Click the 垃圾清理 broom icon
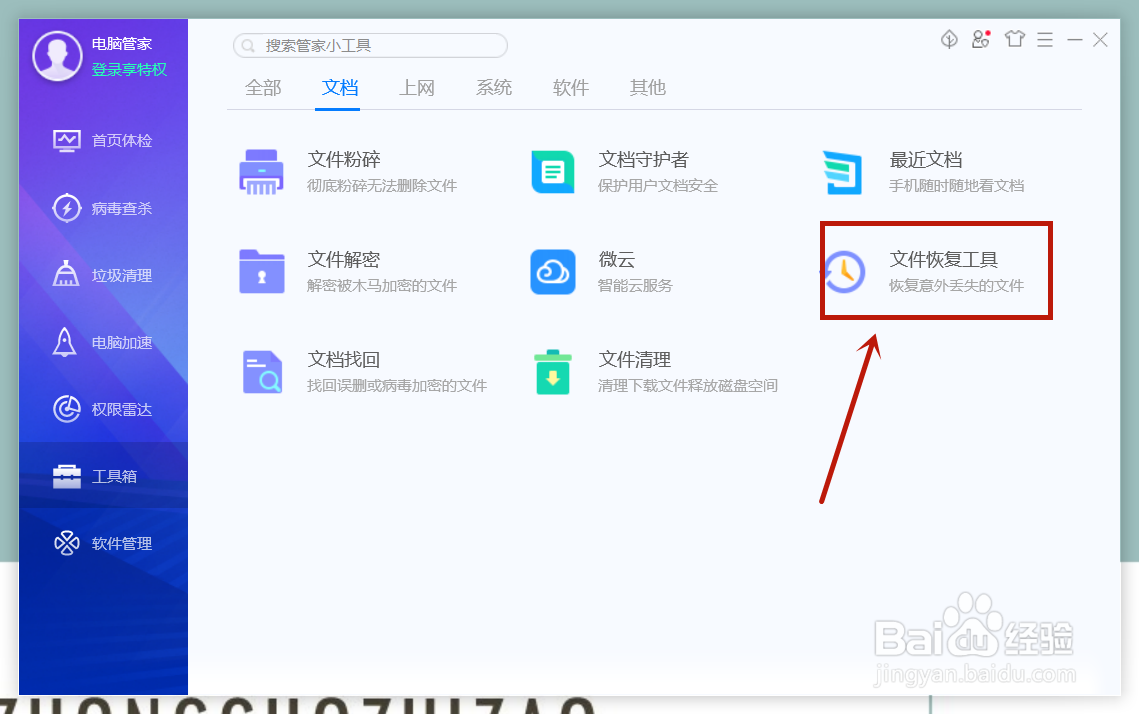The width and height of the screenshot is (1139, 714). pos(66,274)
